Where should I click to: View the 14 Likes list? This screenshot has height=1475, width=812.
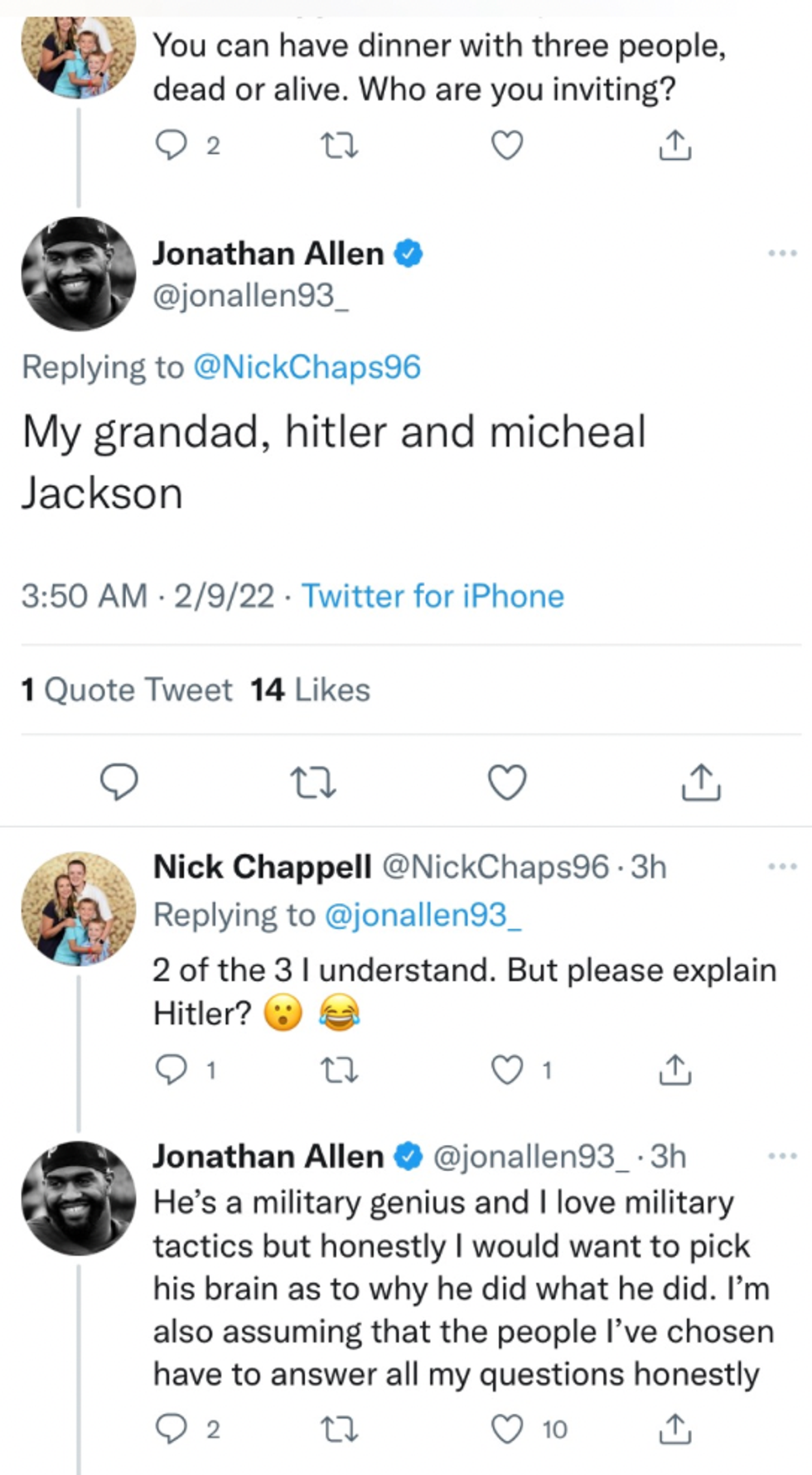click(310, 689)
